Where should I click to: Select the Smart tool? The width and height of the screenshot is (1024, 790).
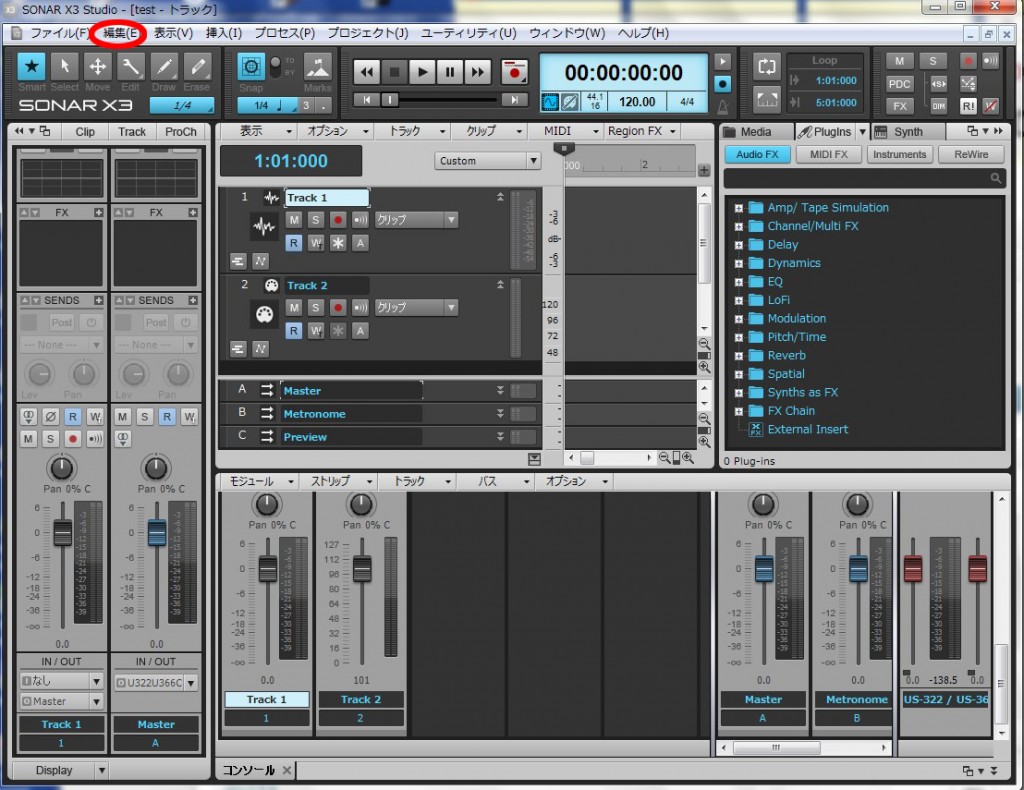[x=31, y=67]
